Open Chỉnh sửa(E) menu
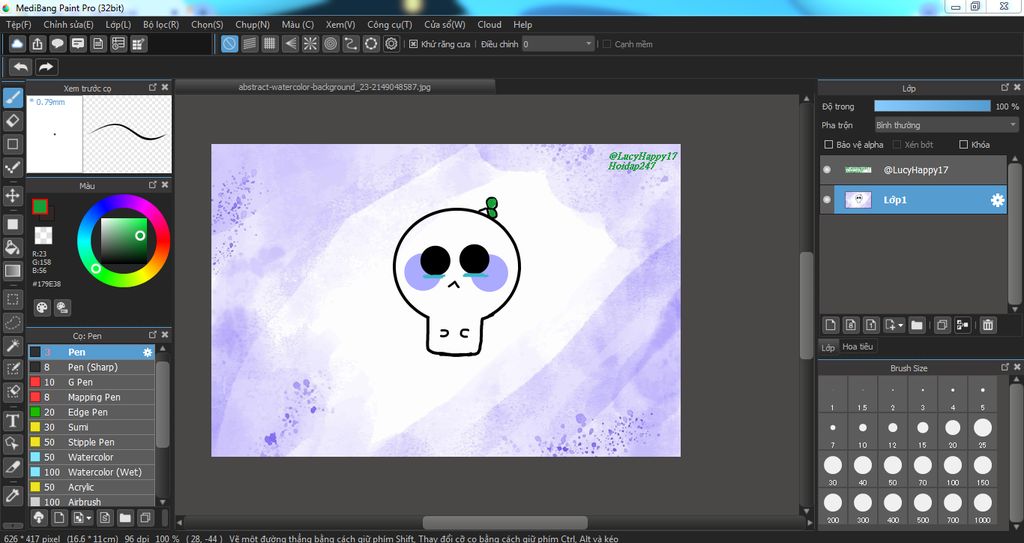 (x=69, y=24)
